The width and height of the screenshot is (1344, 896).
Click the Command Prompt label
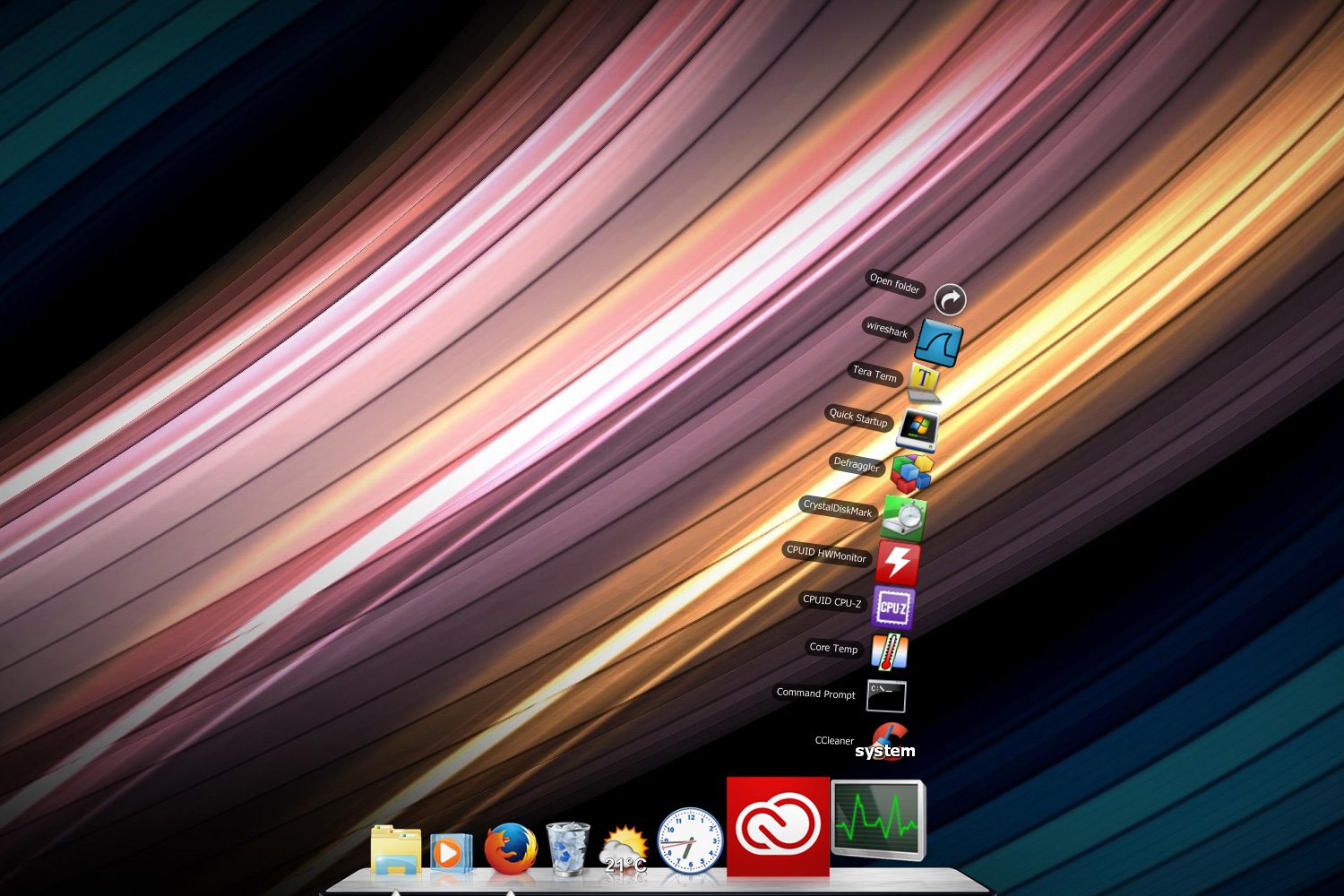(815, 693)
